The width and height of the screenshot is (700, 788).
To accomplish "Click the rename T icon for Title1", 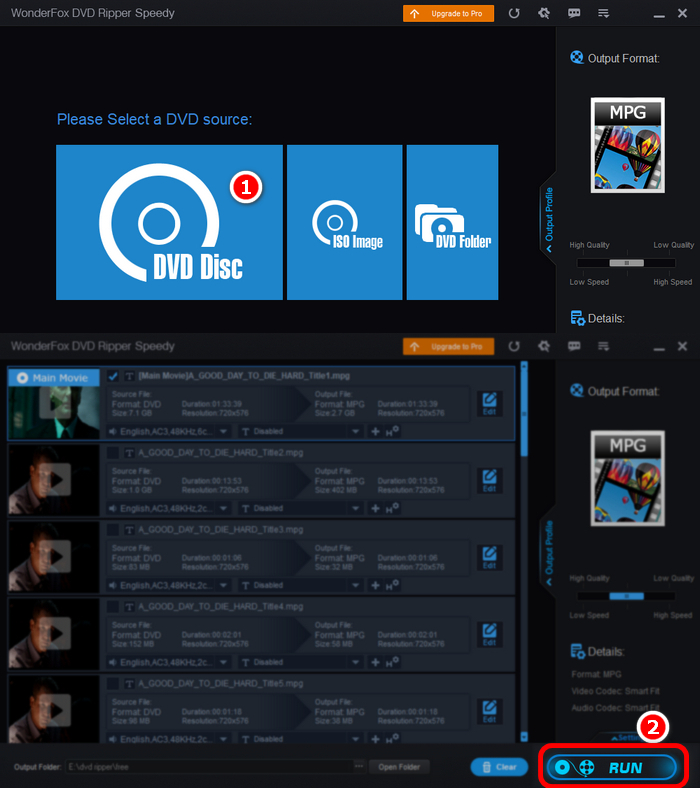I will pos(129,376).
